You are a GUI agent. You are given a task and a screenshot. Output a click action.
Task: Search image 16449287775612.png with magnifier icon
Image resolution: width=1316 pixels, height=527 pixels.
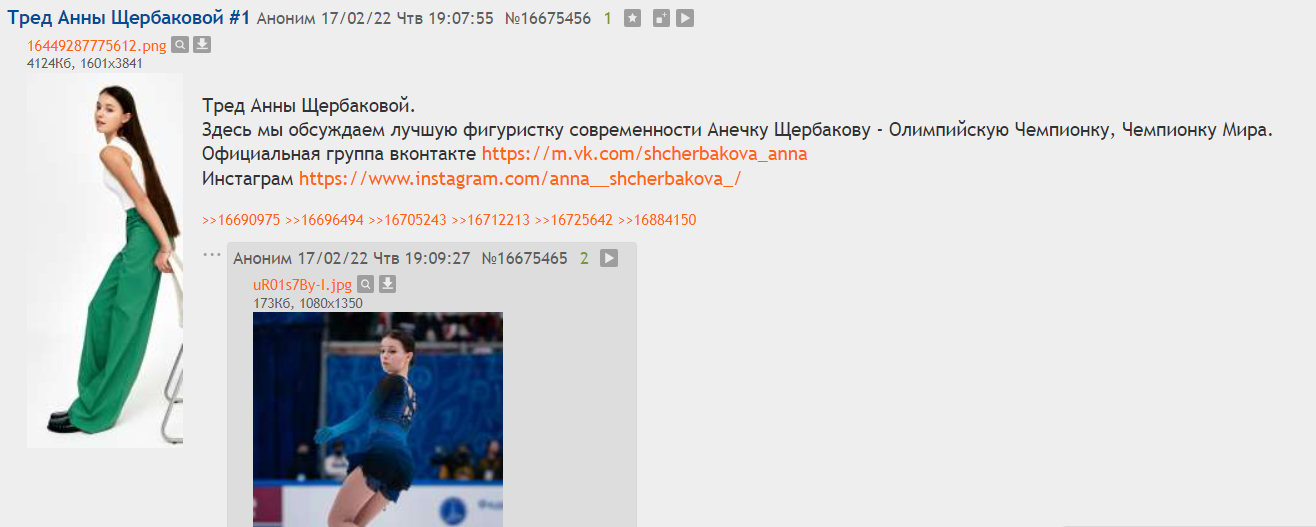pyautogui.click(x=180, y=45)
